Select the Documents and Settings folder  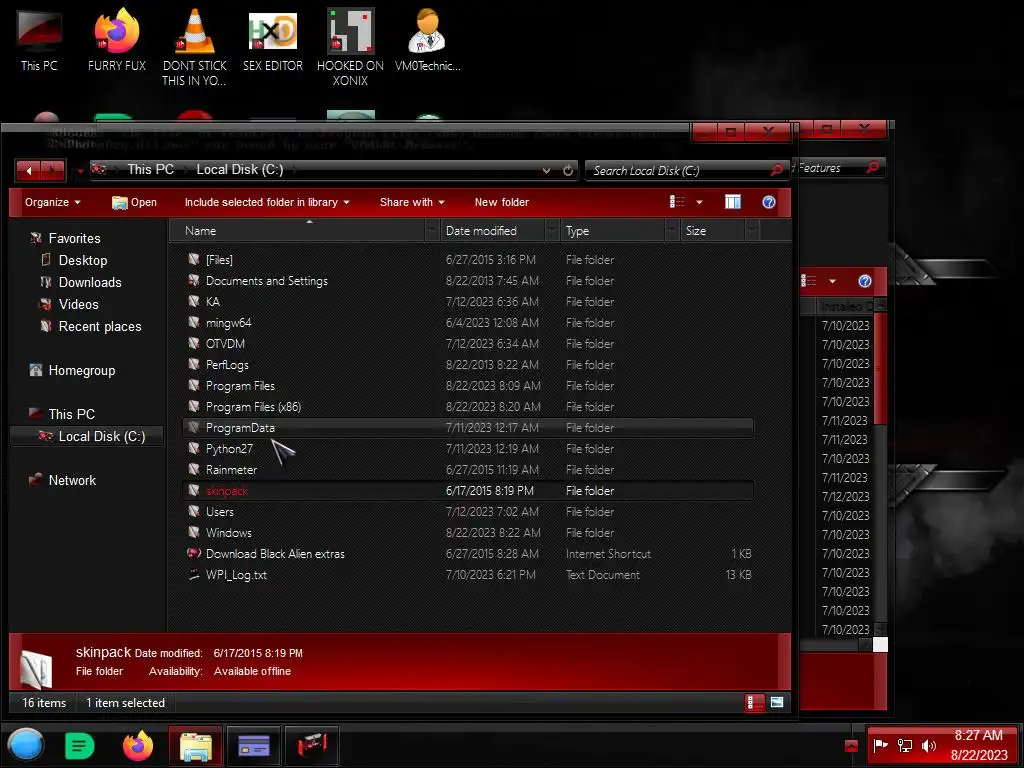pyautogui.click(x=468, y=281)
